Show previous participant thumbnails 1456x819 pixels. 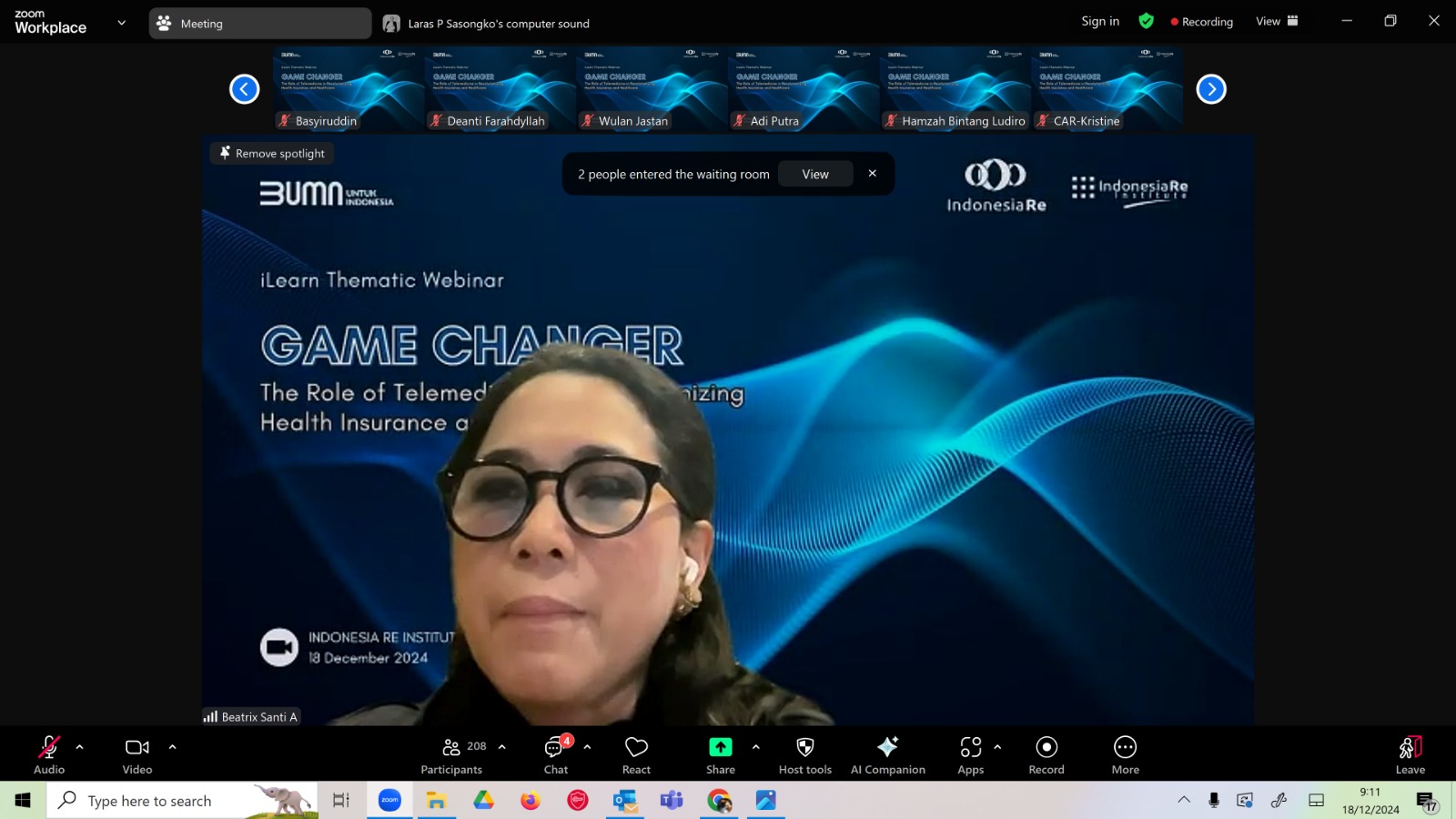coord(245,89)
